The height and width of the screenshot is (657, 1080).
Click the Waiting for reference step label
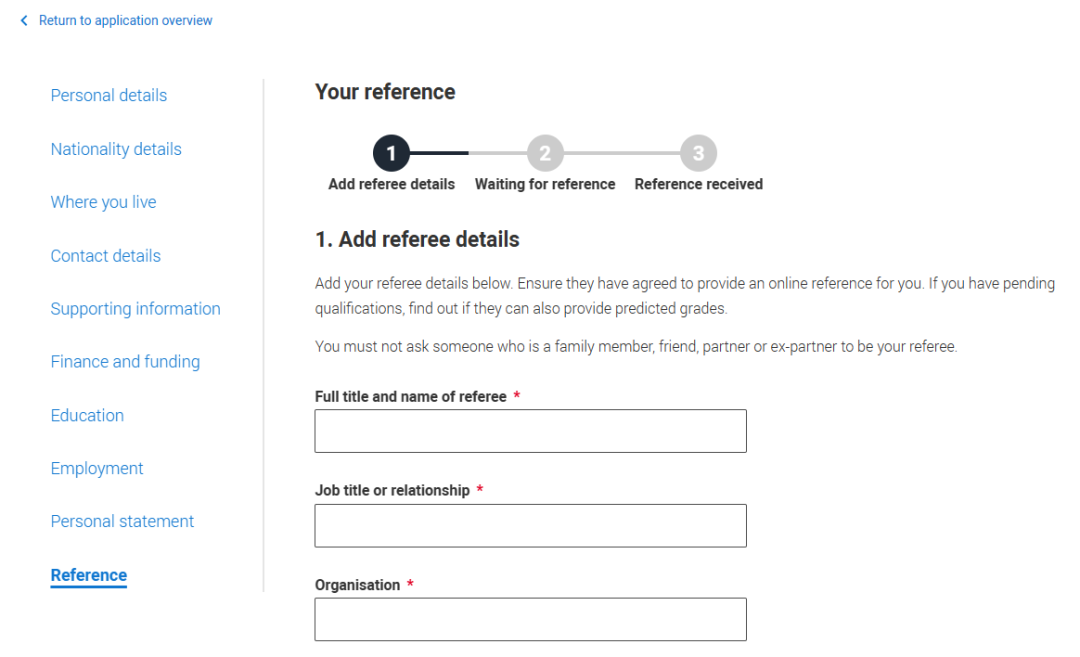coord(545,184)
